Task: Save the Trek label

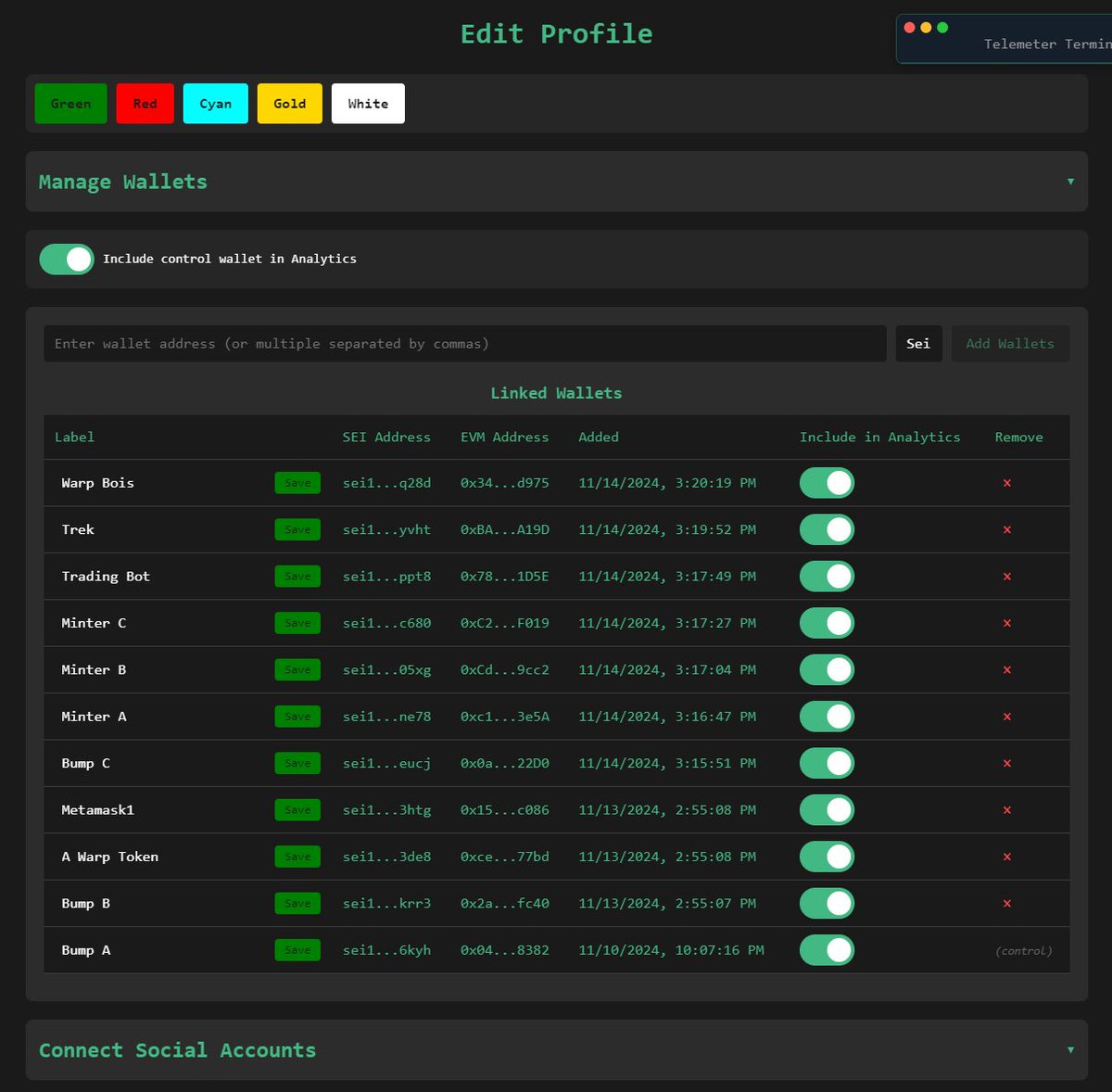Action: click(297, 529)
